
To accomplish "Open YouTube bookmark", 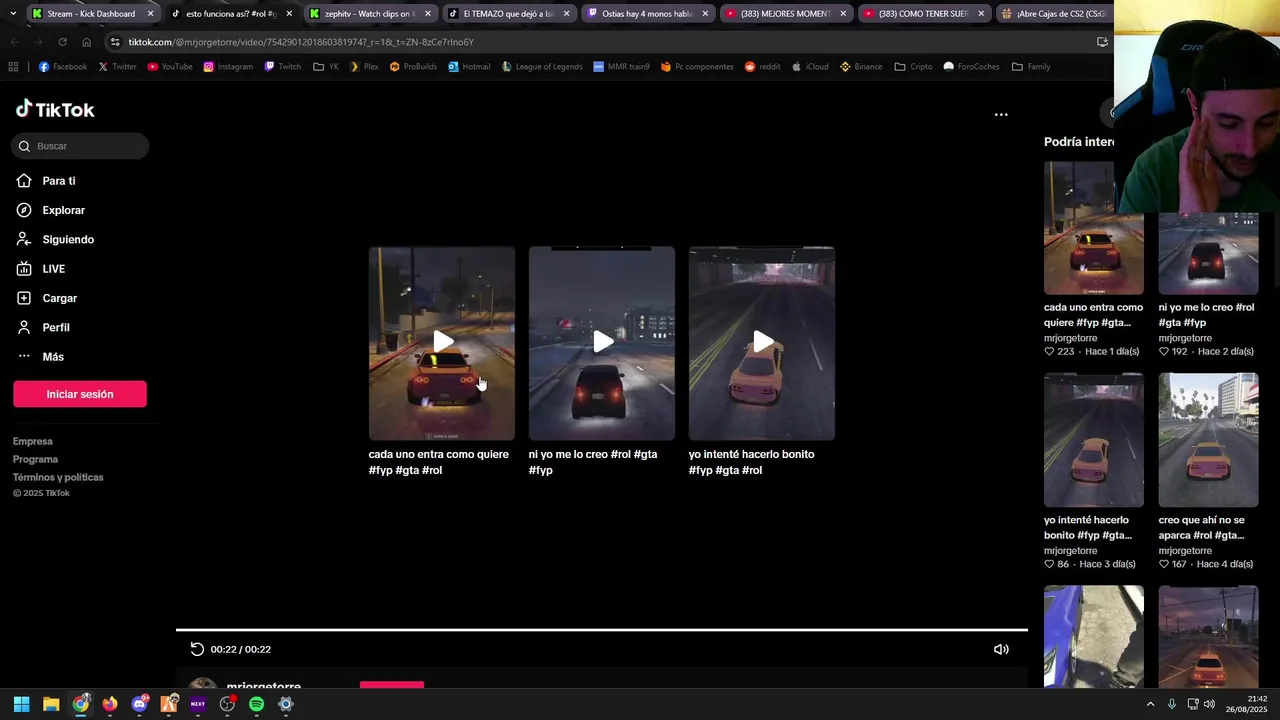I will (170, 67).
